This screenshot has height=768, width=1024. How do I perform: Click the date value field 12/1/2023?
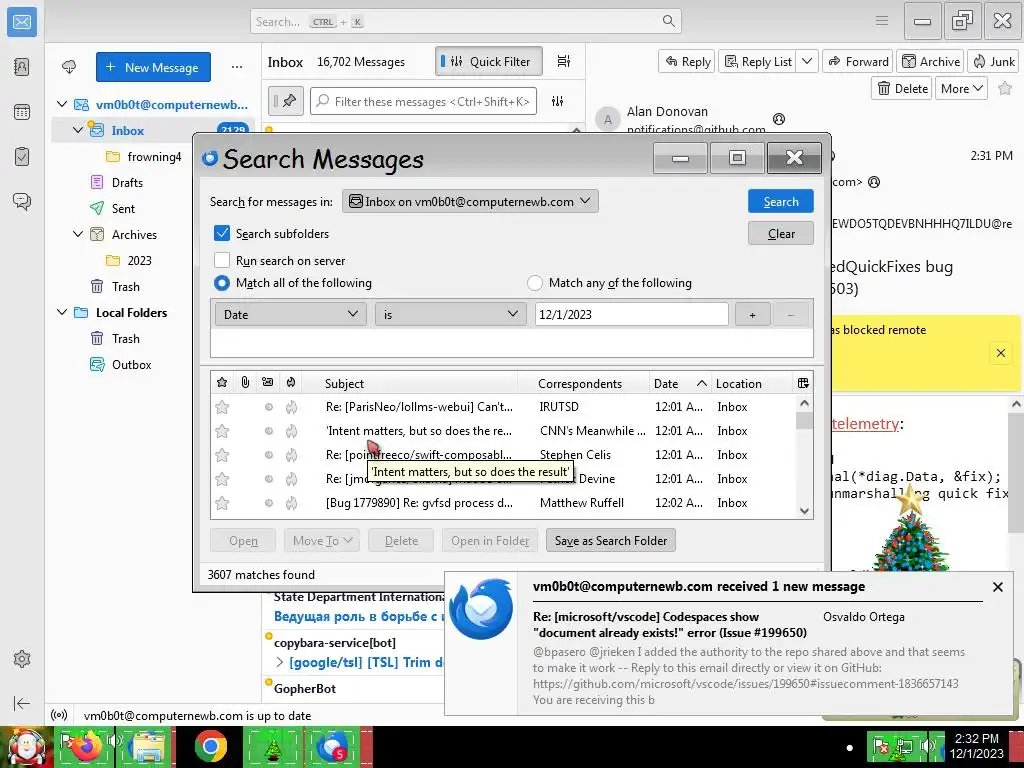[x=632, y=314]
